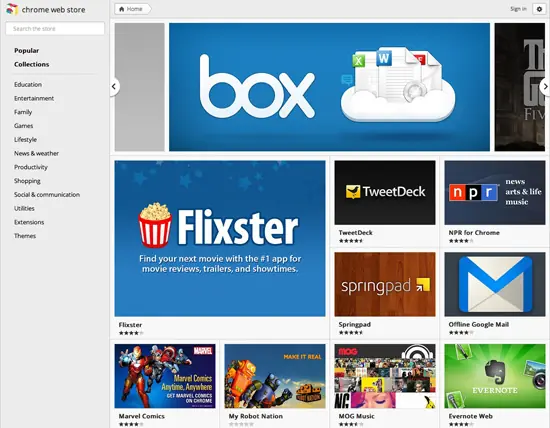
Task: Select the Education category
Action: 28,85
